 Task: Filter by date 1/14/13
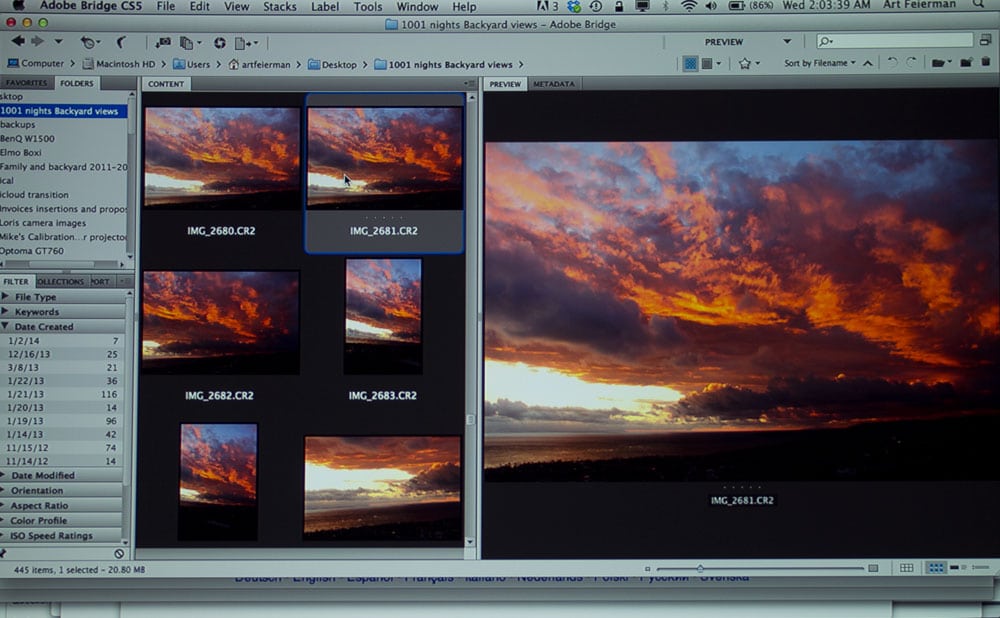(x=62, y=434)
